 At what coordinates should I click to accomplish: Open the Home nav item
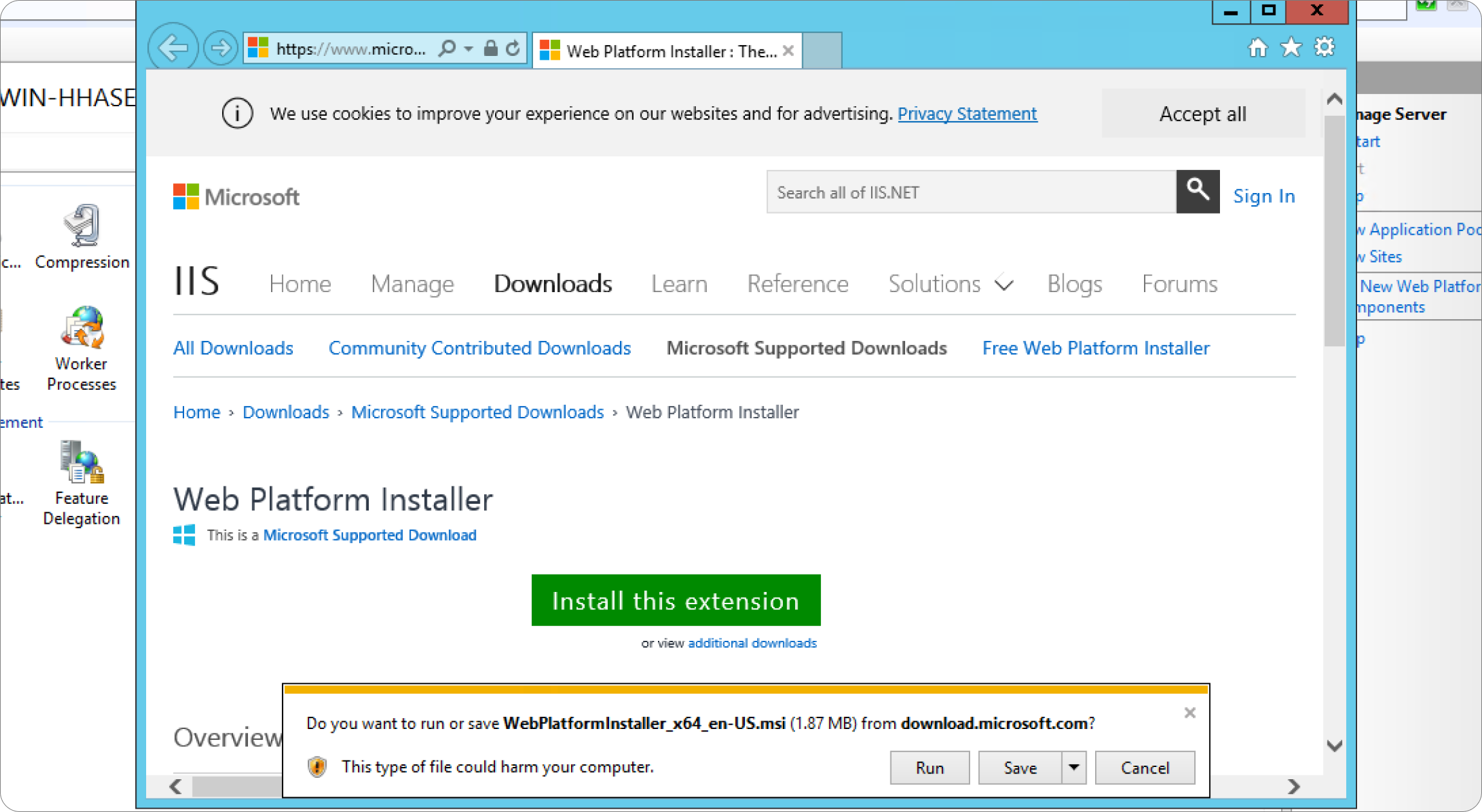[300, 284]
